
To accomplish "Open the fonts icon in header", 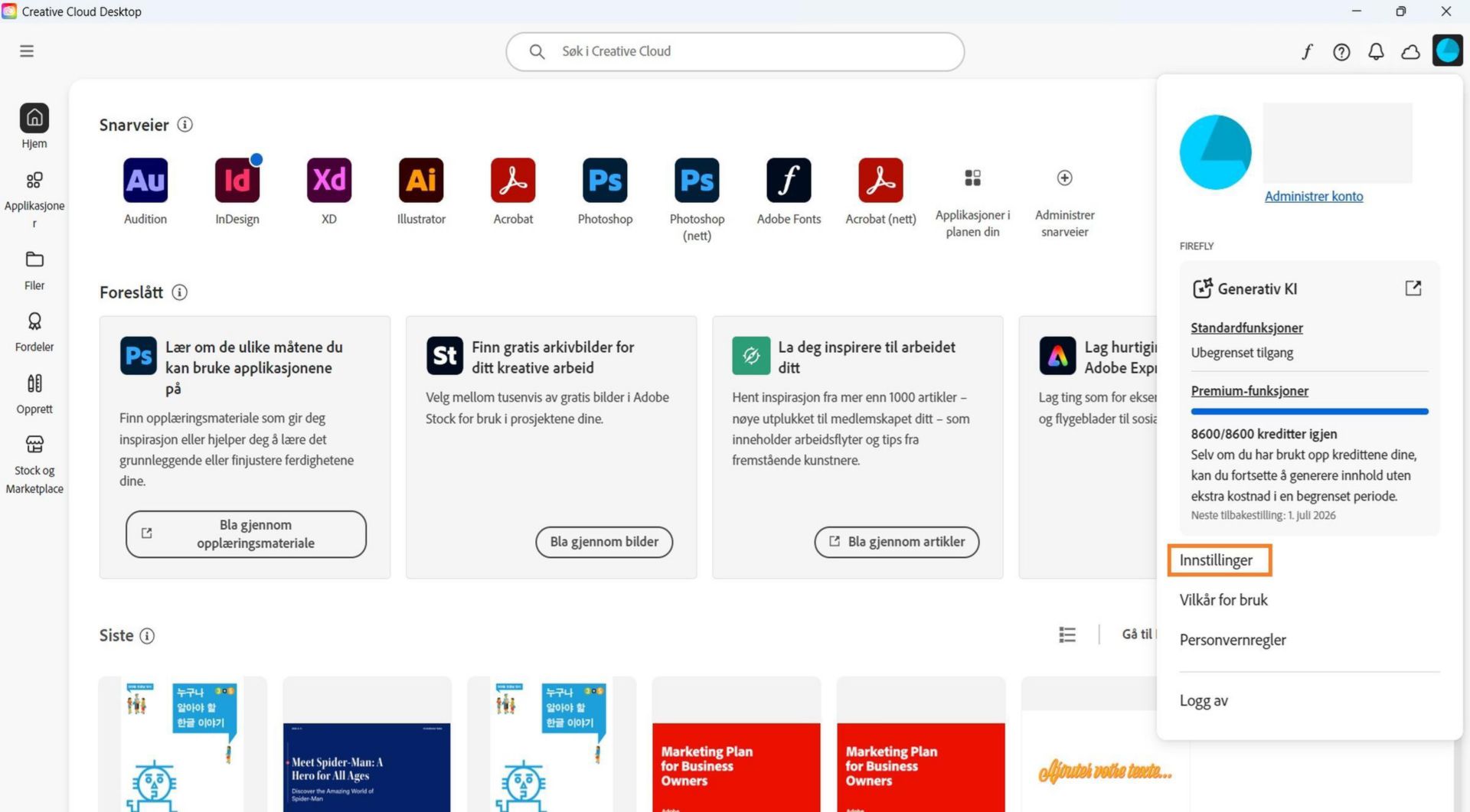I will [x=1307, y=51].
